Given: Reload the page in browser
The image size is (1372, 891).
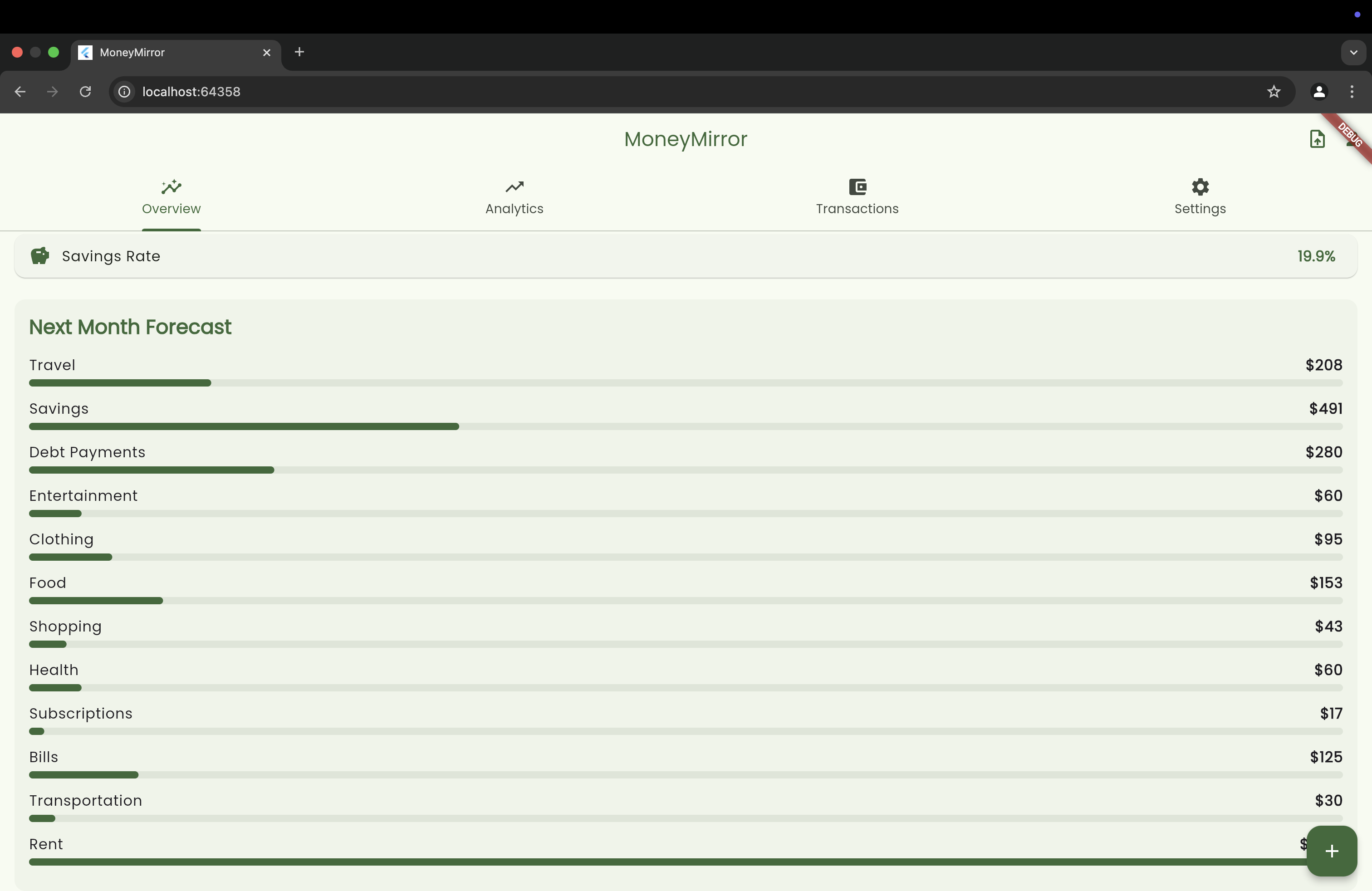Looking at the screenshot, I should 85,92.
